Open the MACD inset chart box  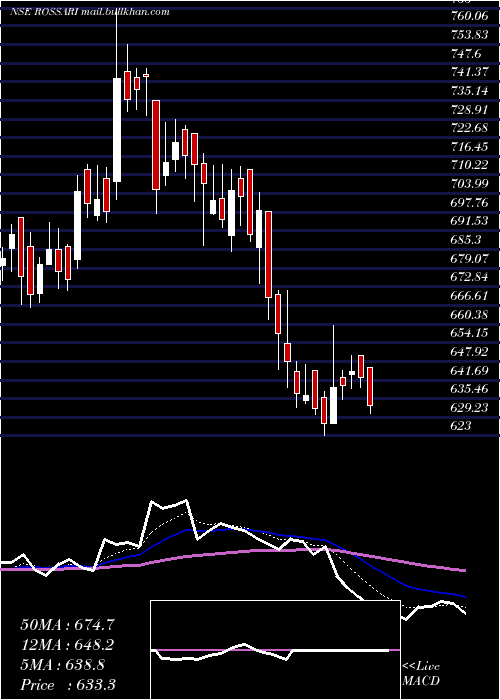[275, 650]
